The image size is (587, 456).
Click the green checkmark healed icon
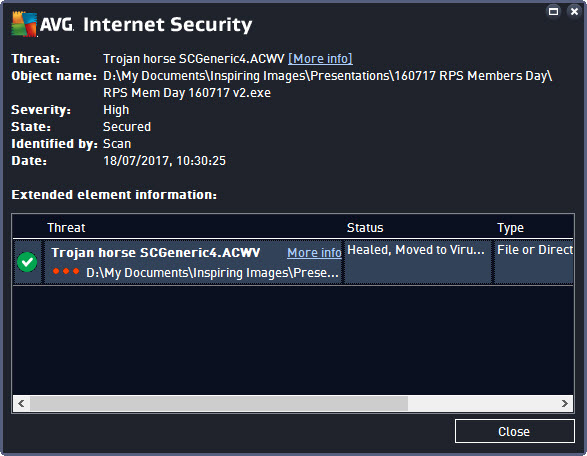coord(27,262)
